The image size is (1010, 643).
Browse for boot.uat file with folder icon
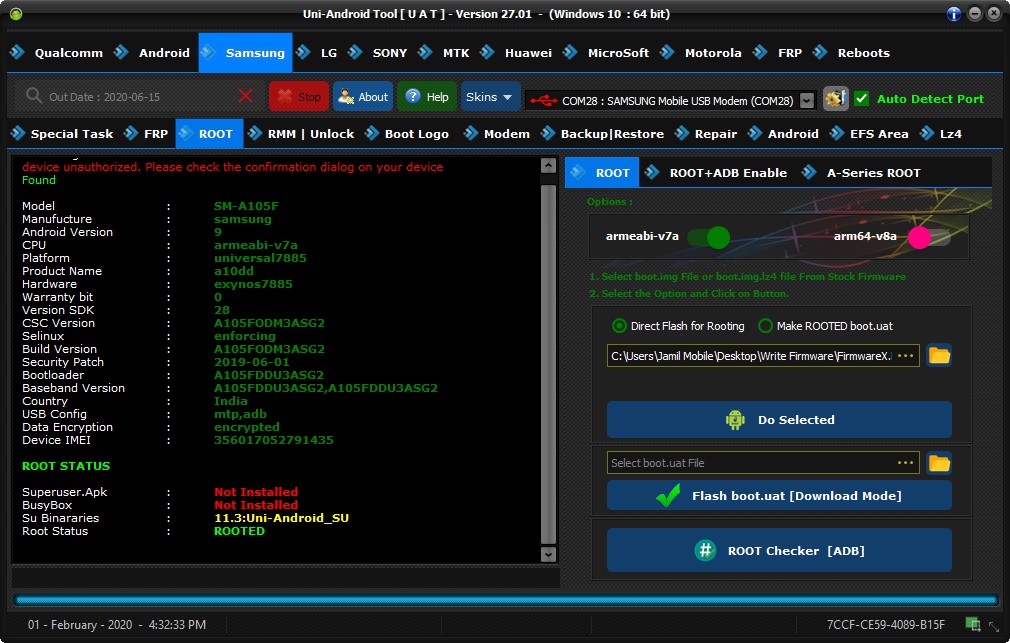939,463
